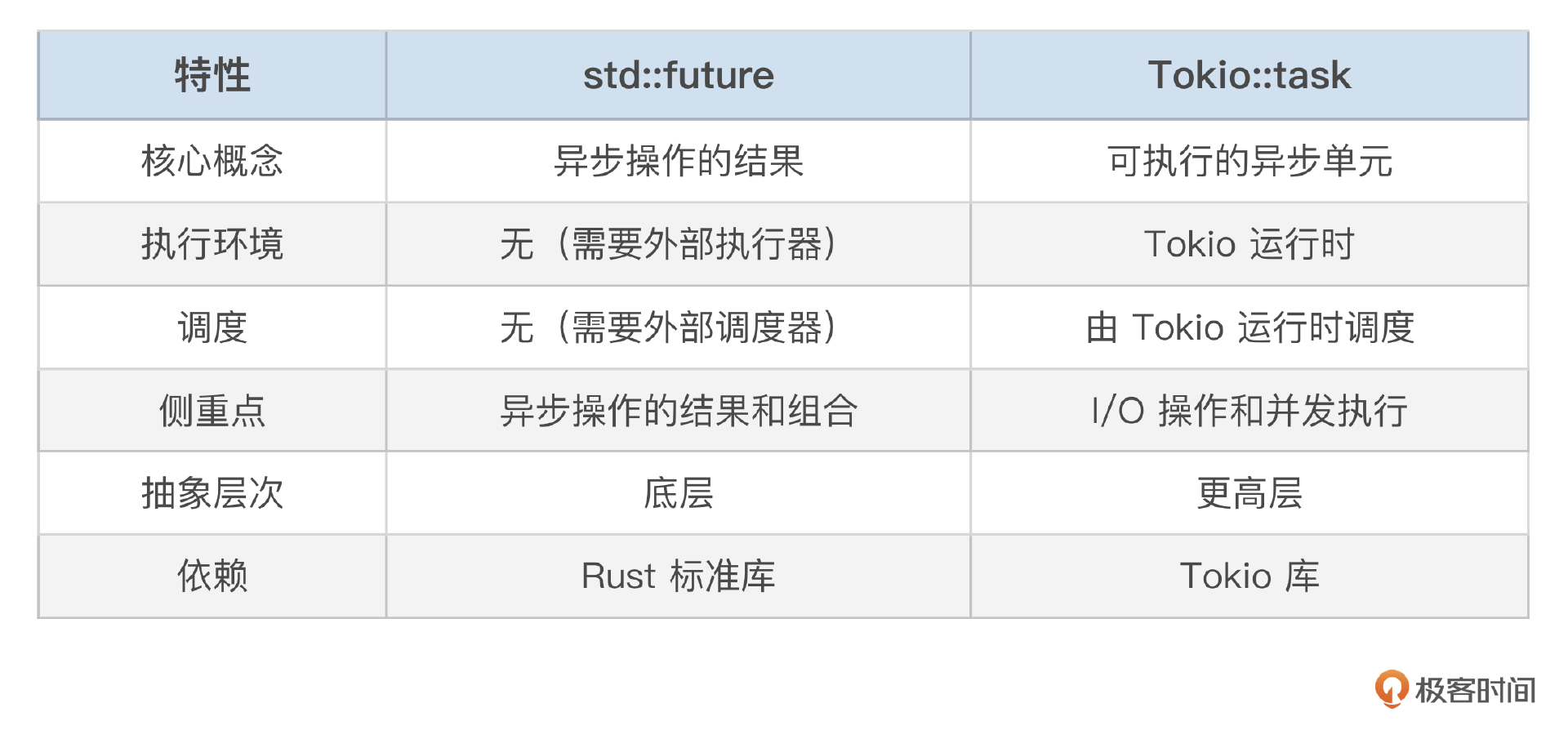Click the 极客时间 logo icon

click(x=1392, y=688)
